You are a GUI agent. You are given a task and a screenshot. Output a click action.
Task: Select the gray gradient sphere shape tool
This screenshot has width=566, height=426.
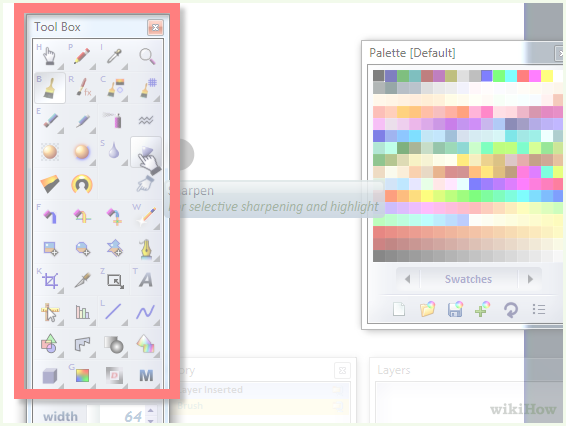pos(114,344)
